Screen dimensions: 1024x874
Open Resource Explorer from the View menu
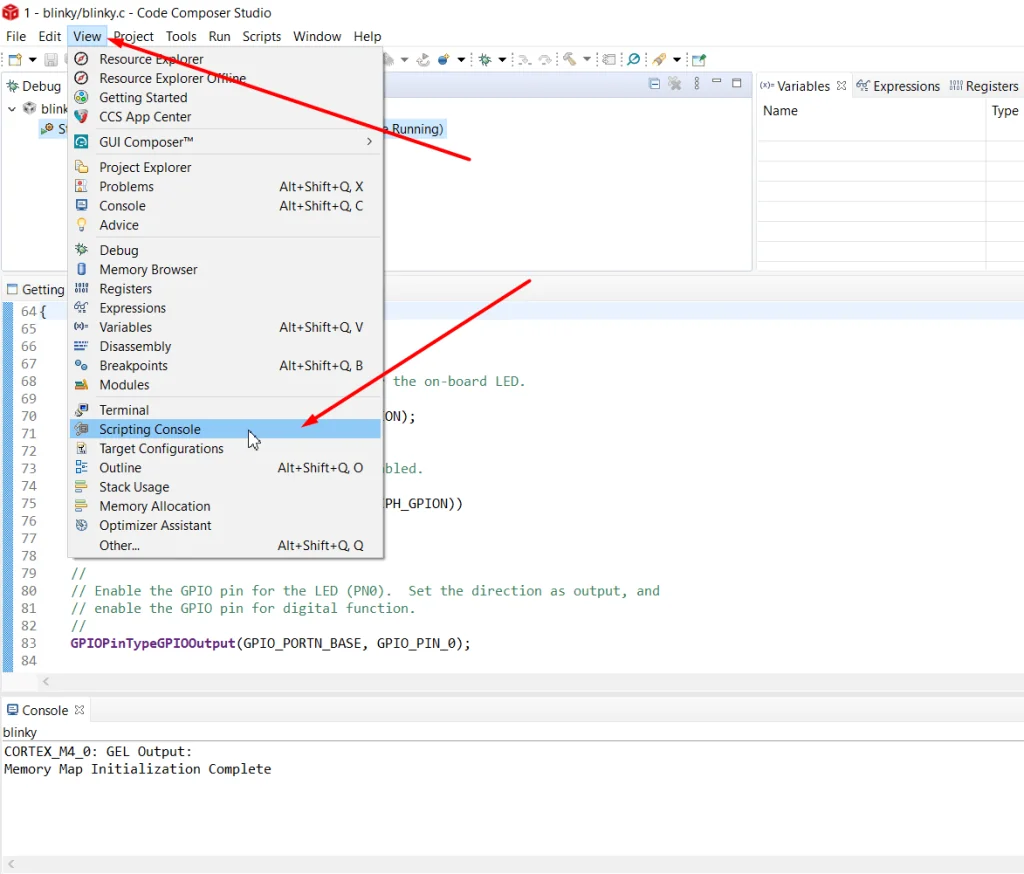(x=225, y=59)
